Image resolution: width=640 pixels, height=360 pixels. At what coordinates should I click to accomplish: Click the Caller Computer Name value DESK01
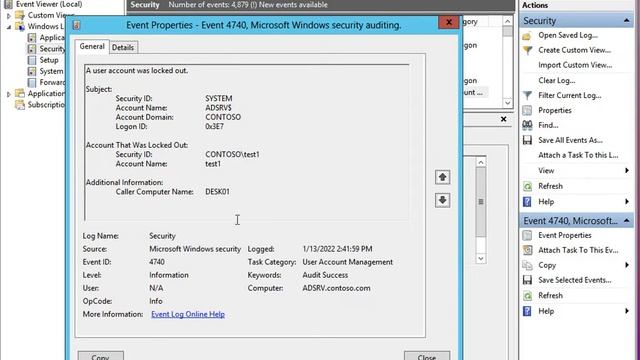pos(218,192)
